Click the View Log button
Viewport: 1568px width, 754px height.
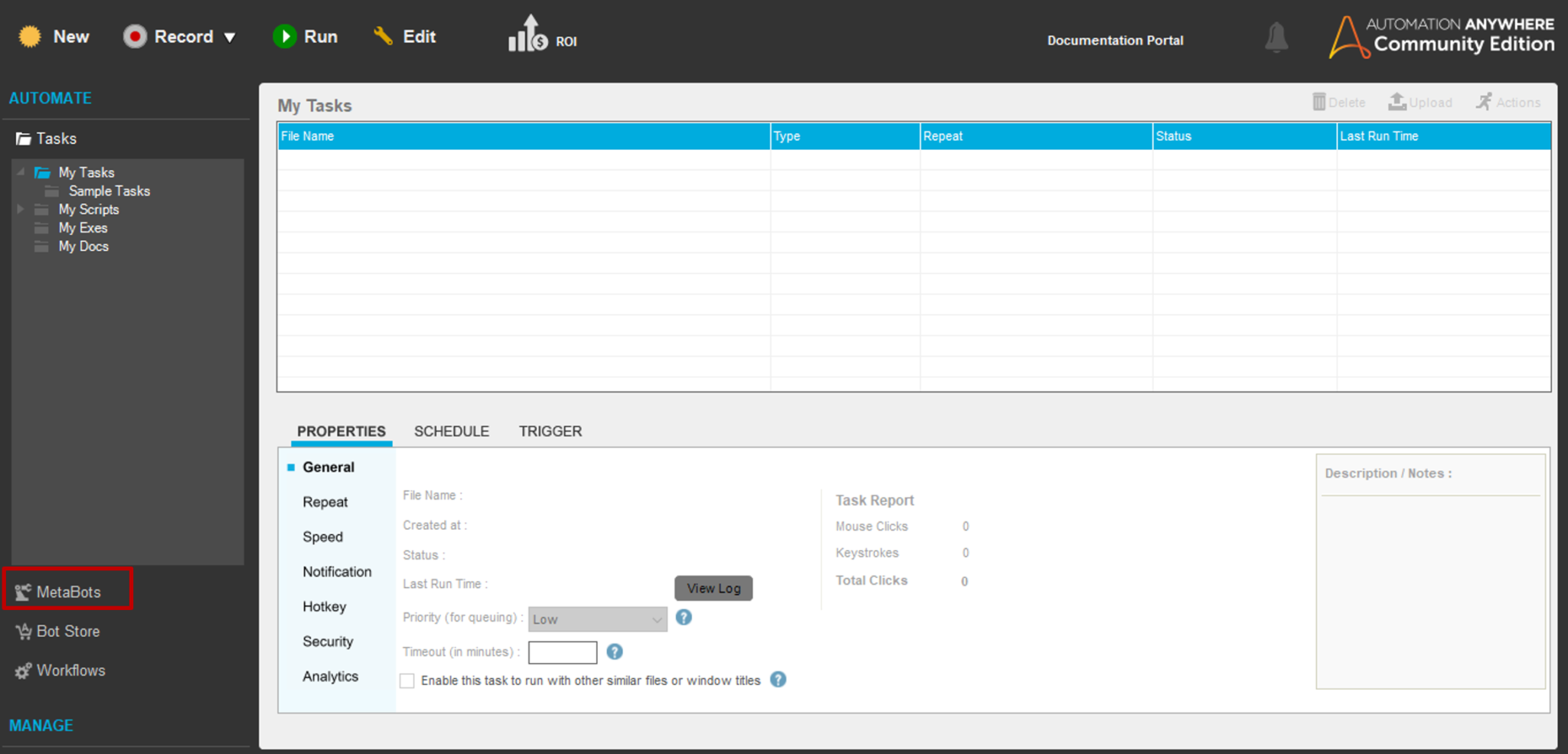713,588
